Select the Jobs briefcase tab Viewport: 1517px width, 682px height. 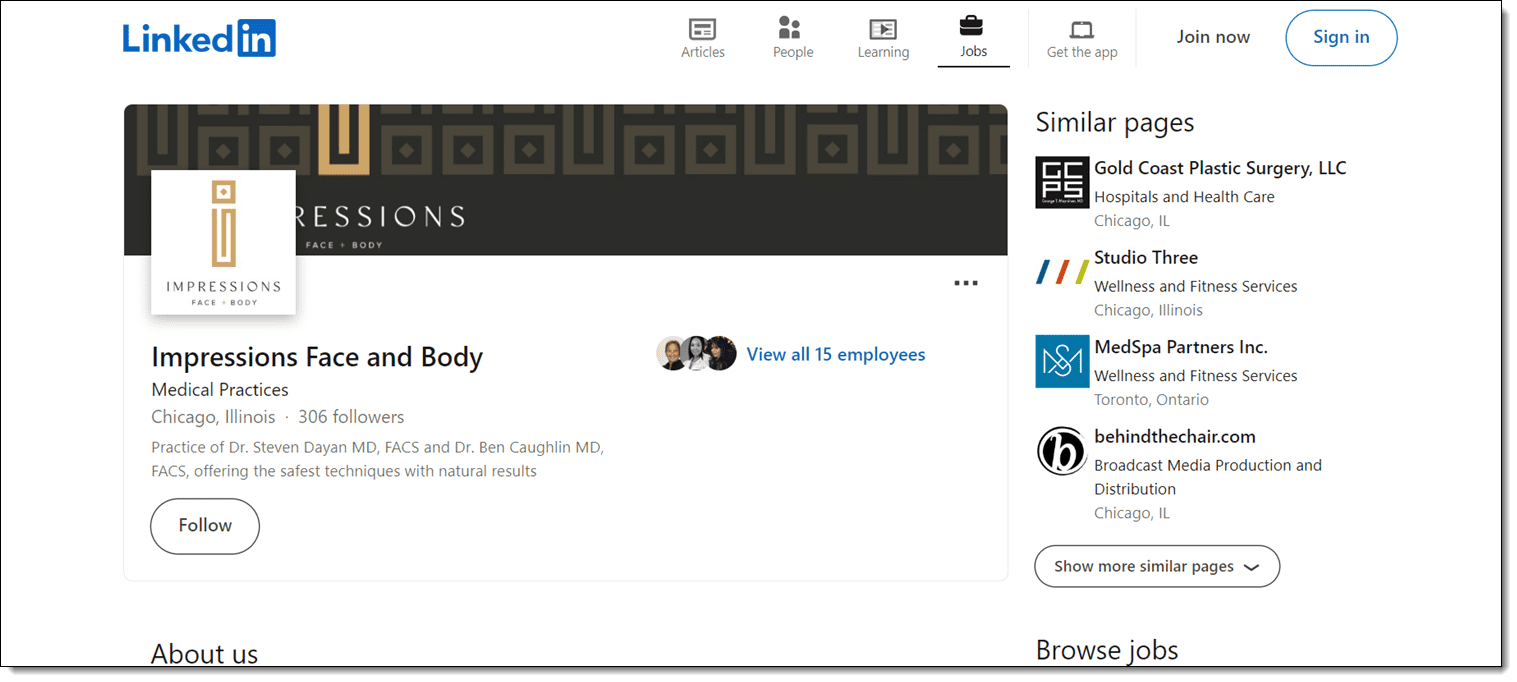[973, 27]
